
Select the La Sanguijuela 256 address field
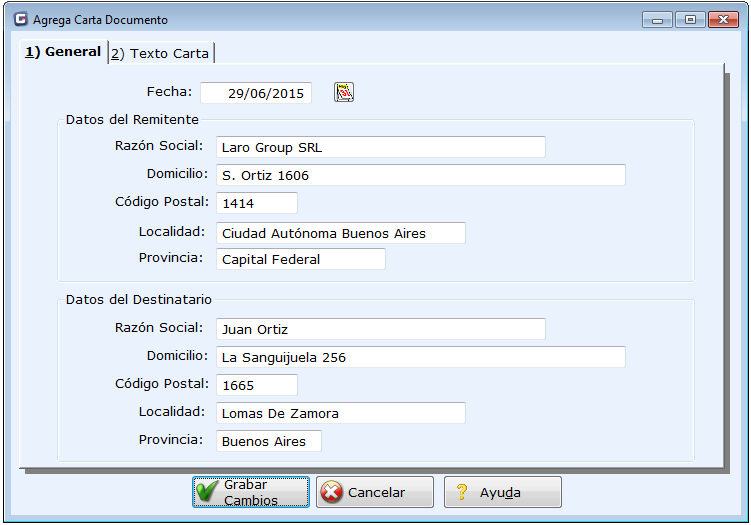tap(420, 357)
